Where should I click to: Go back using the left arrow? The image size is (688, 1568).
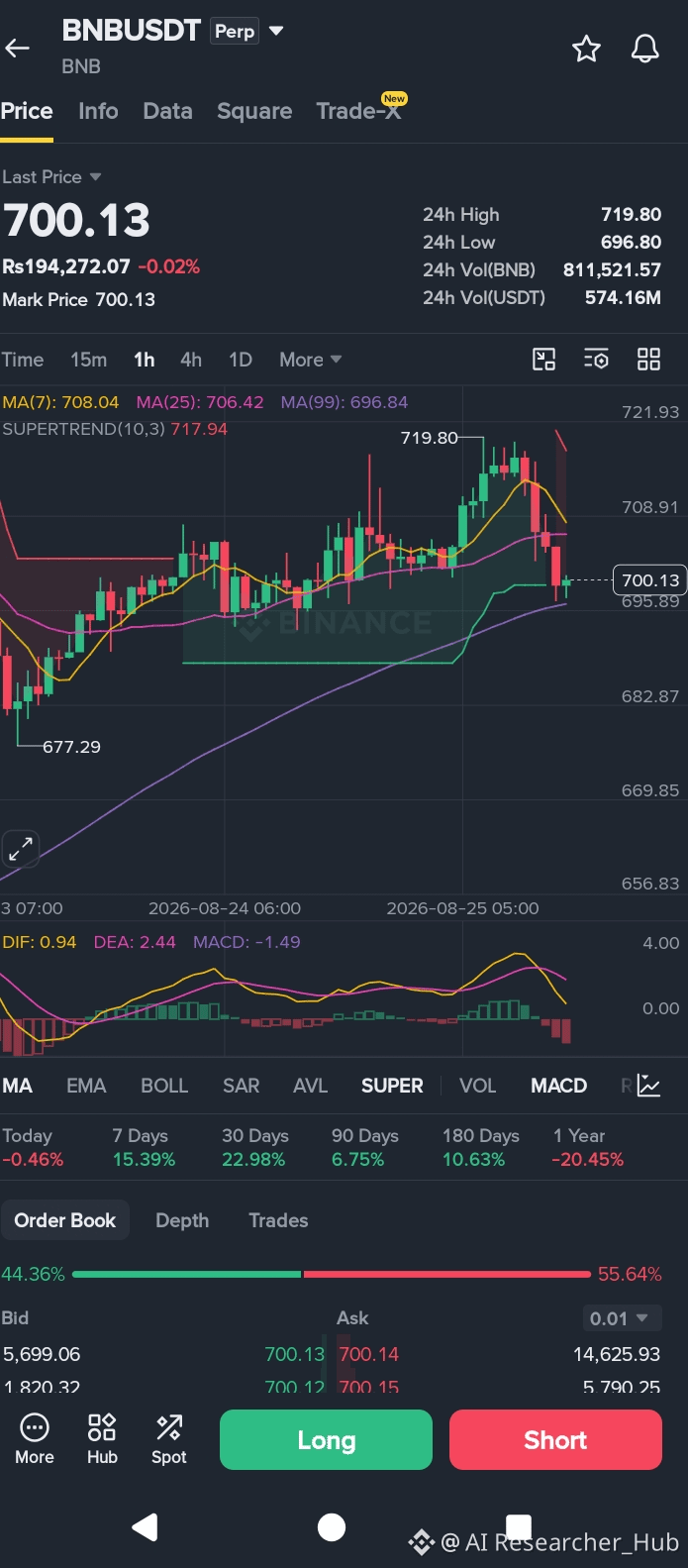tap(18, 48)
